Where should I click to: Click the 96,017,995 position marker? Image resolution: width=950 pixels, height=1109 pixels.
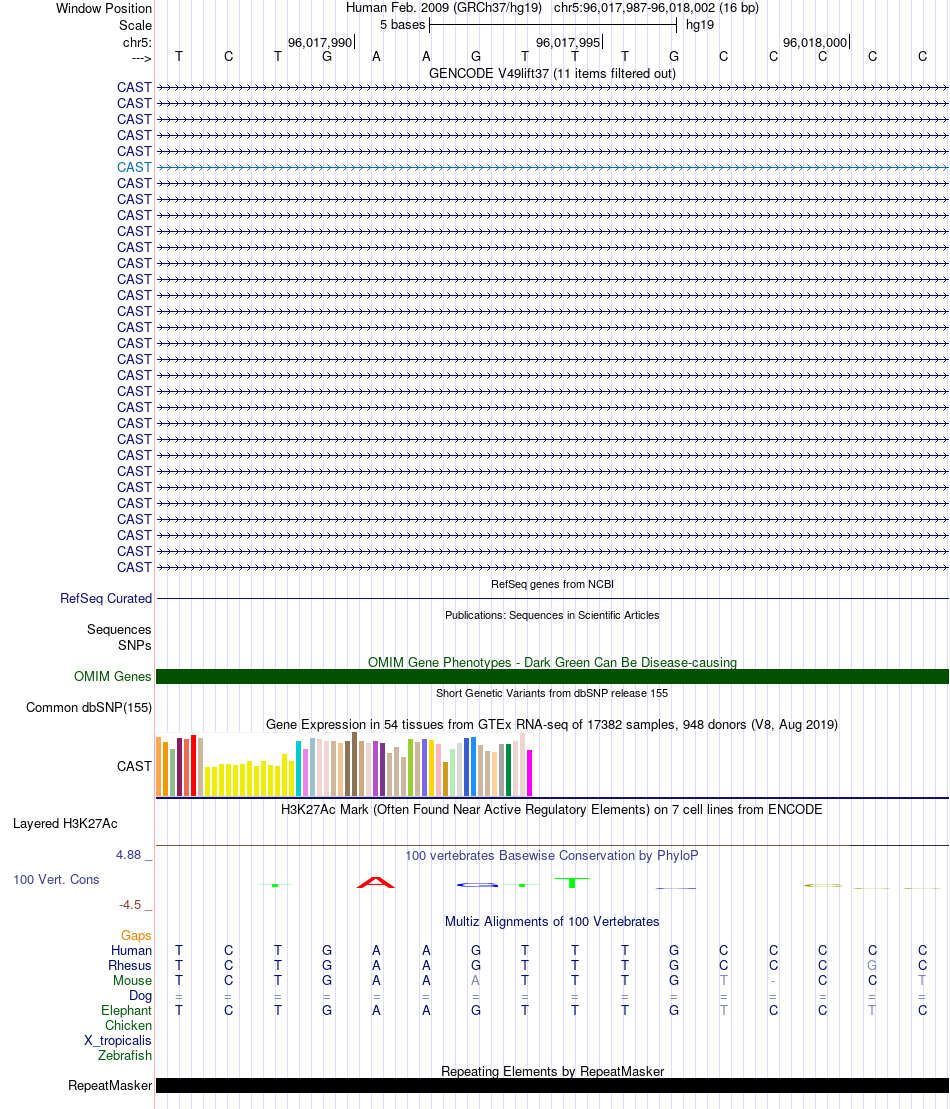click(x=568, y=42)
